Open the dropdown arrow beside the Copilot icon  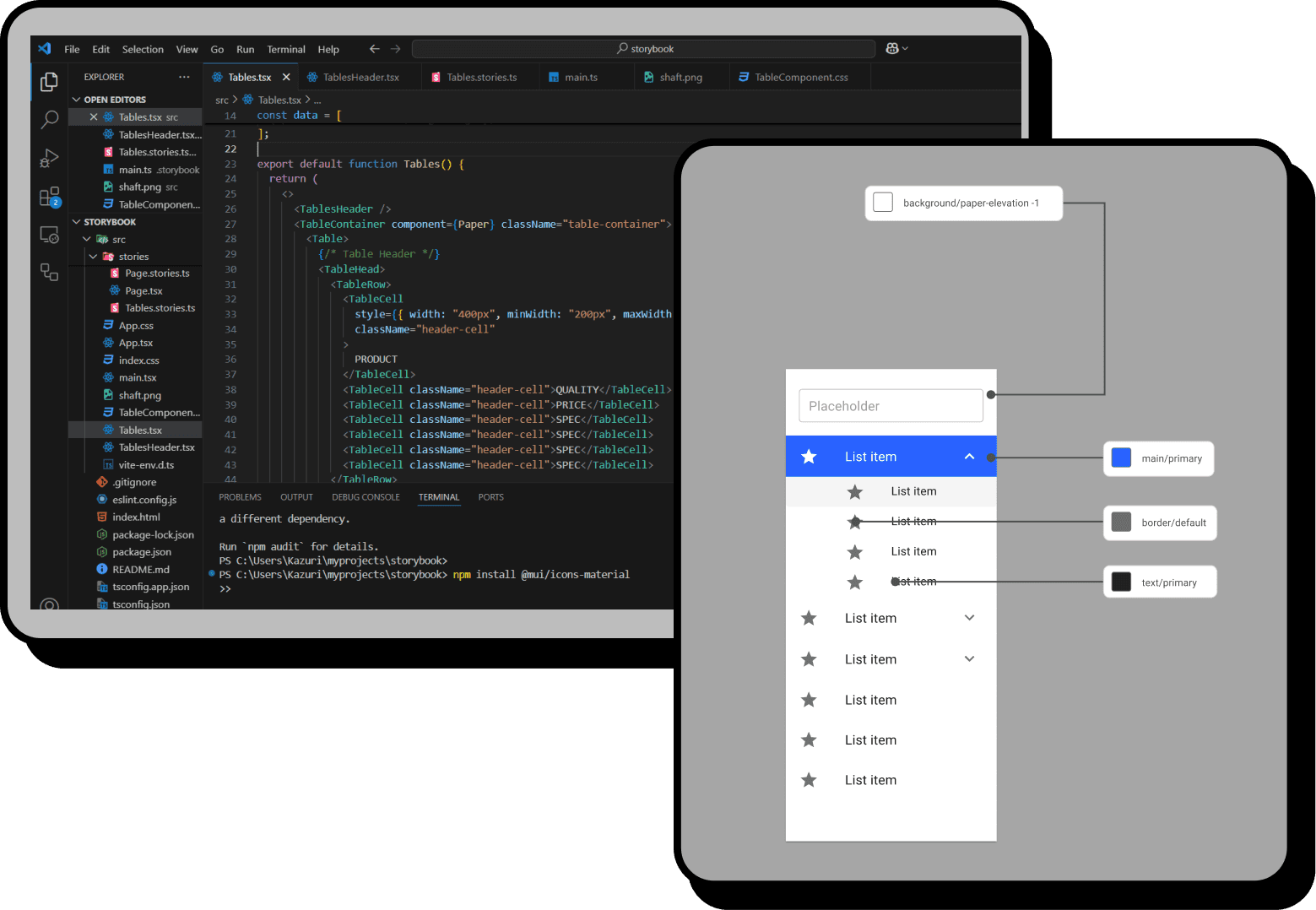[x=905, y=49]
